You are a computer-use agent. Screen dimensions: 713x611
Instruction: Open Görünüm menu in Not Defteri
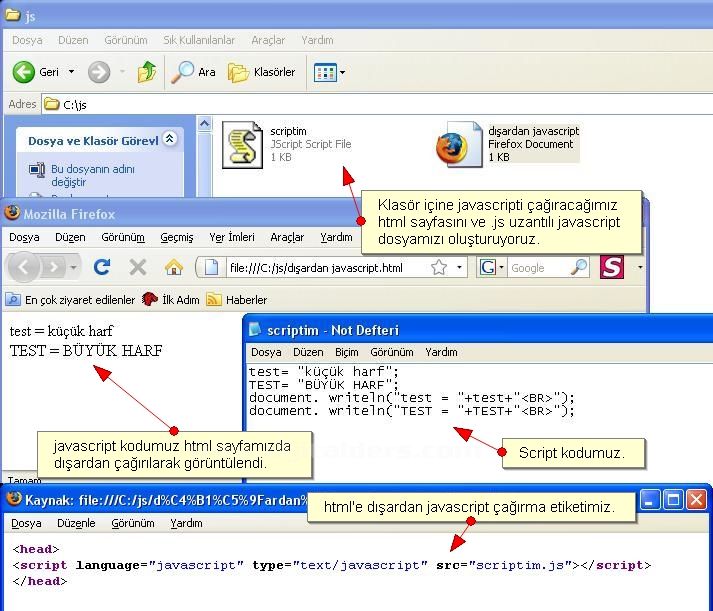392,352
